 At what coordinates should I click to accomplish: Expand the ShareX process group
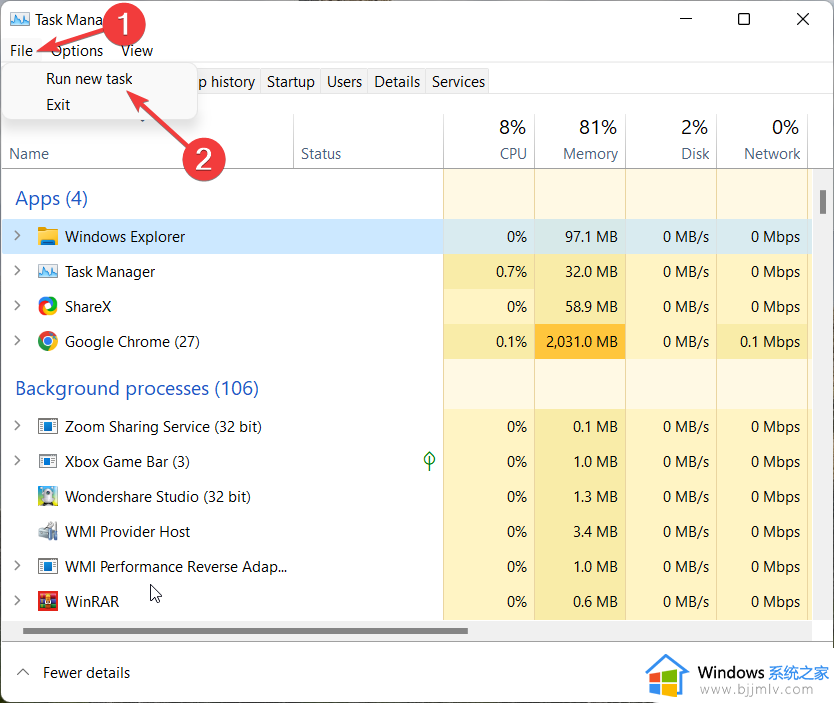tap(17, 306)
